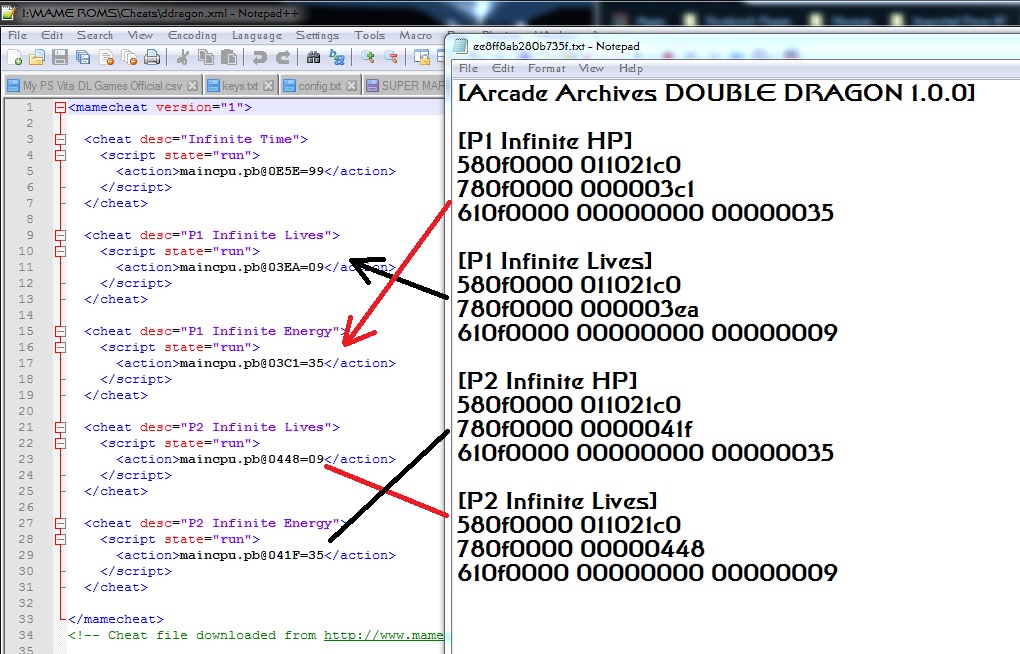Click line number 33 in the Notepad++ margin
1020x654 pixels.
(26, 619)
